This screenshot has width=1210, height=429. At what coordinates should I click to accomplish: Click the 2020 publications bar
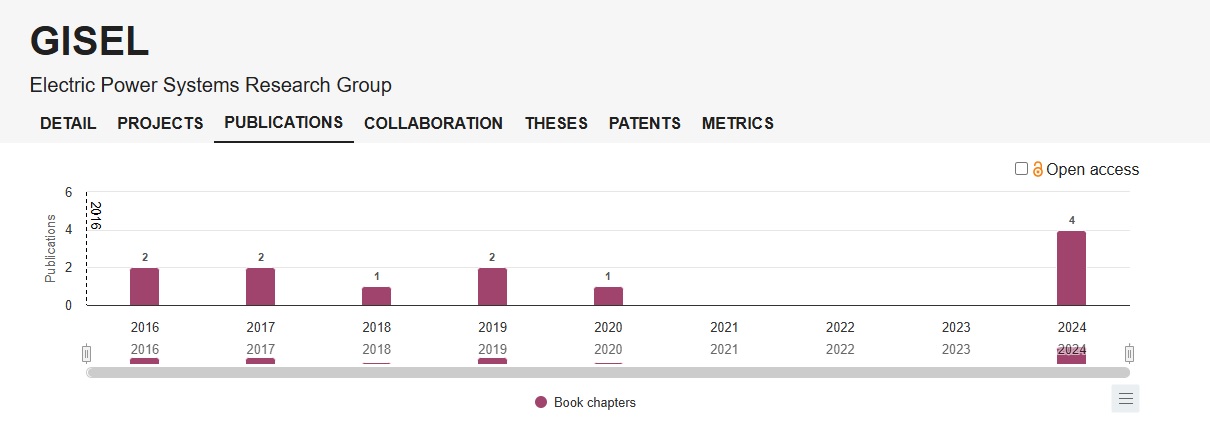click(x=608, y=296)
